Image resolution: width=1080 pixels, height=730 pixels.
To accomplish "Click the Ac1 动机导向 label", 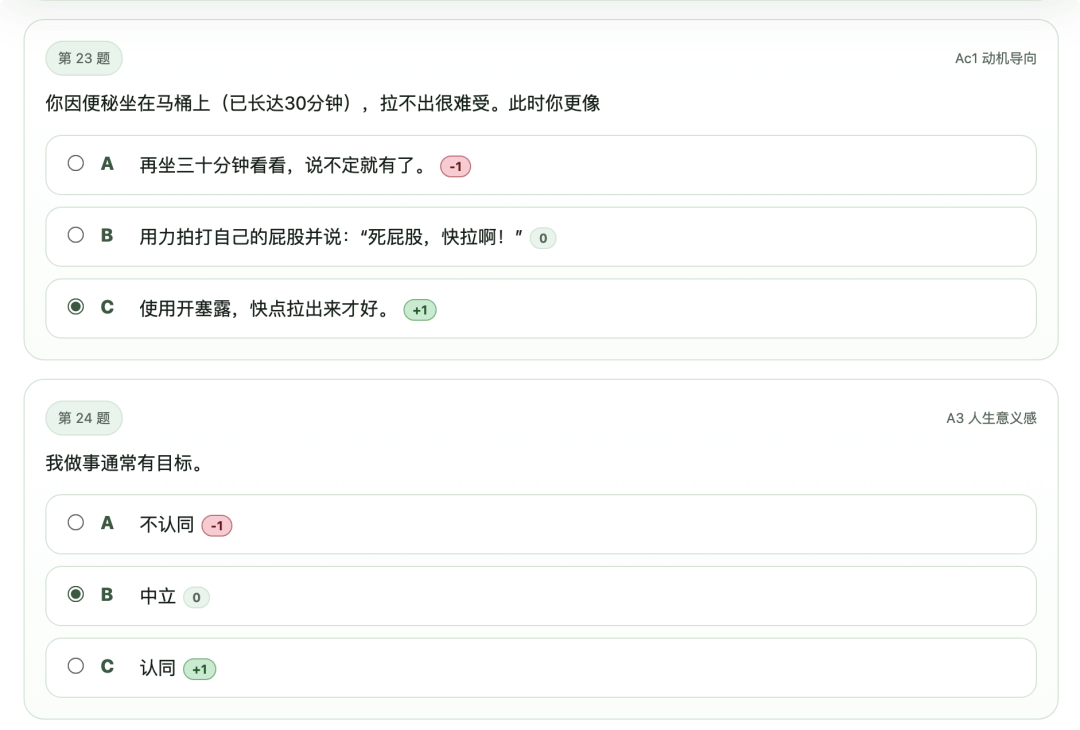I will (997, 59).
